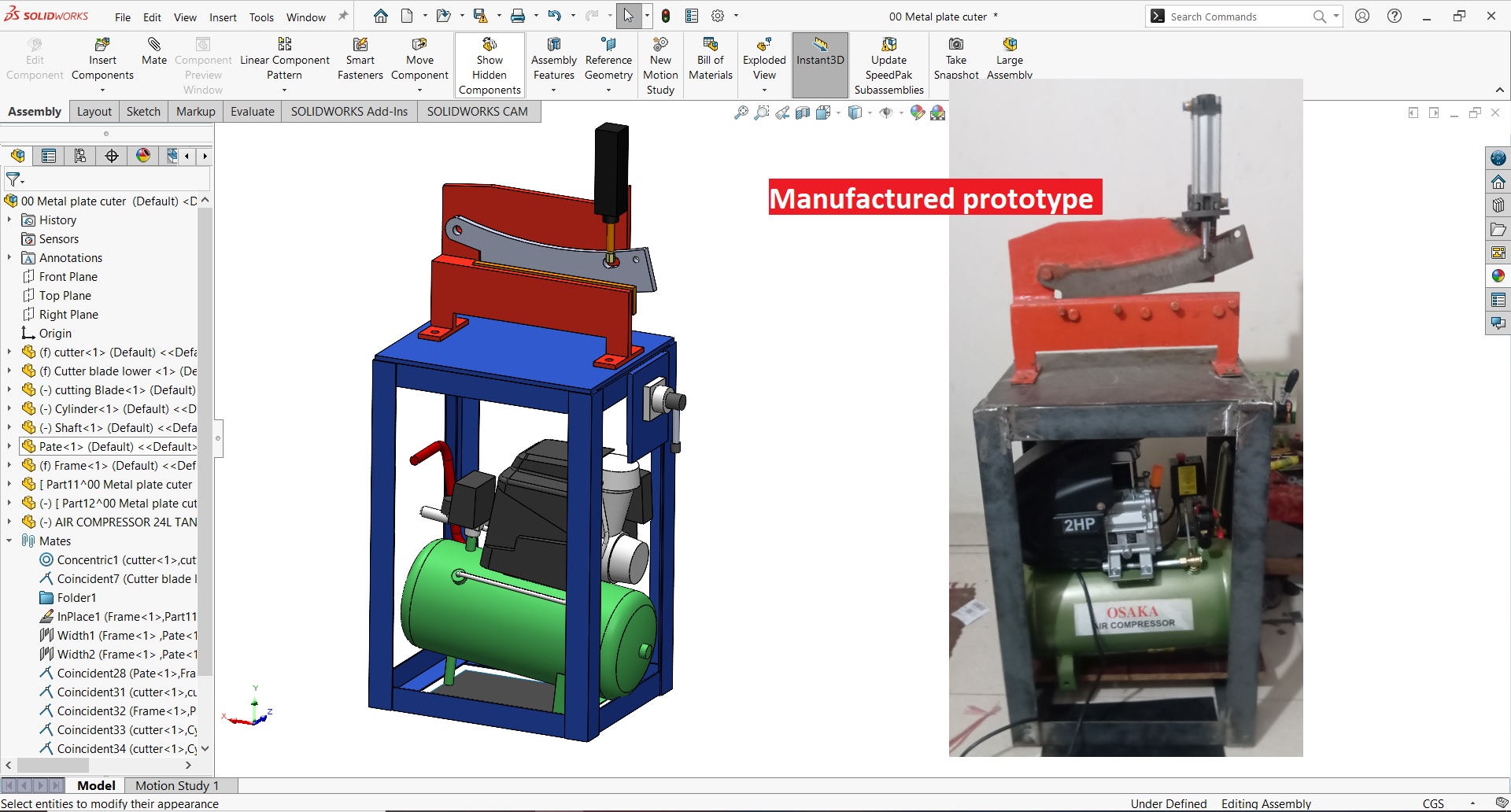Open Large Assembly settings
This screenshot has width=1511, height=812.
(1010, 60)
